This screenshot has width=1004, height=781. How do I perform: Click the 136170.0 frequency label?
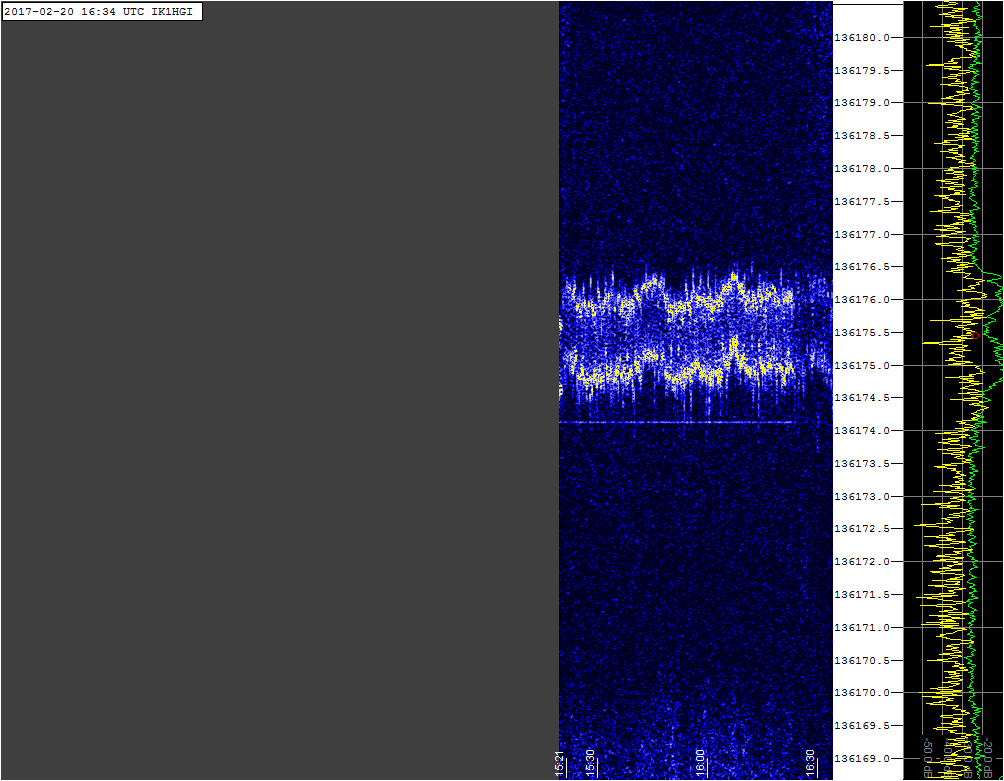click(x=862, y=693)
